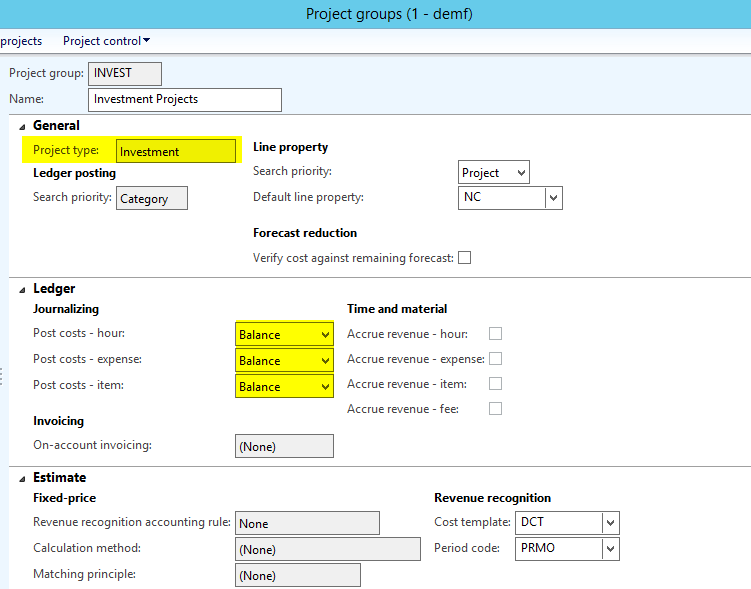Click the highlighted Project type field
Viewport: 751px width, 589px height.
click(x=176, y=152)
